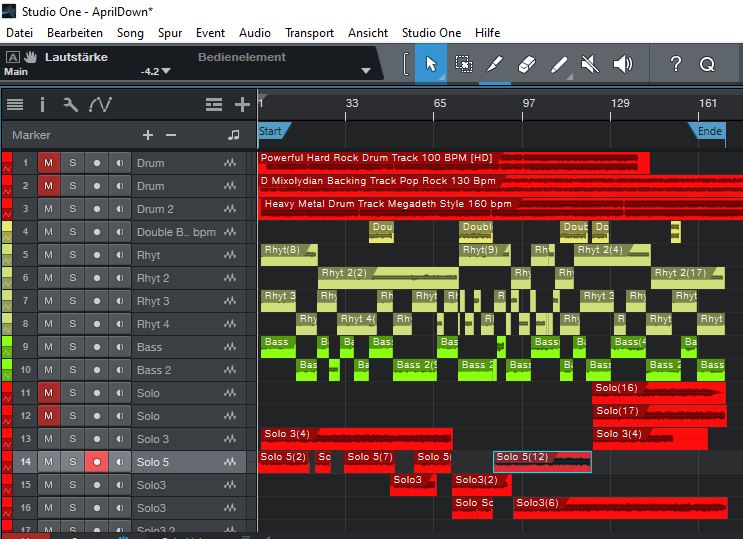Select the Start marker
Screen dimensions: 743x539
(274, 131)
